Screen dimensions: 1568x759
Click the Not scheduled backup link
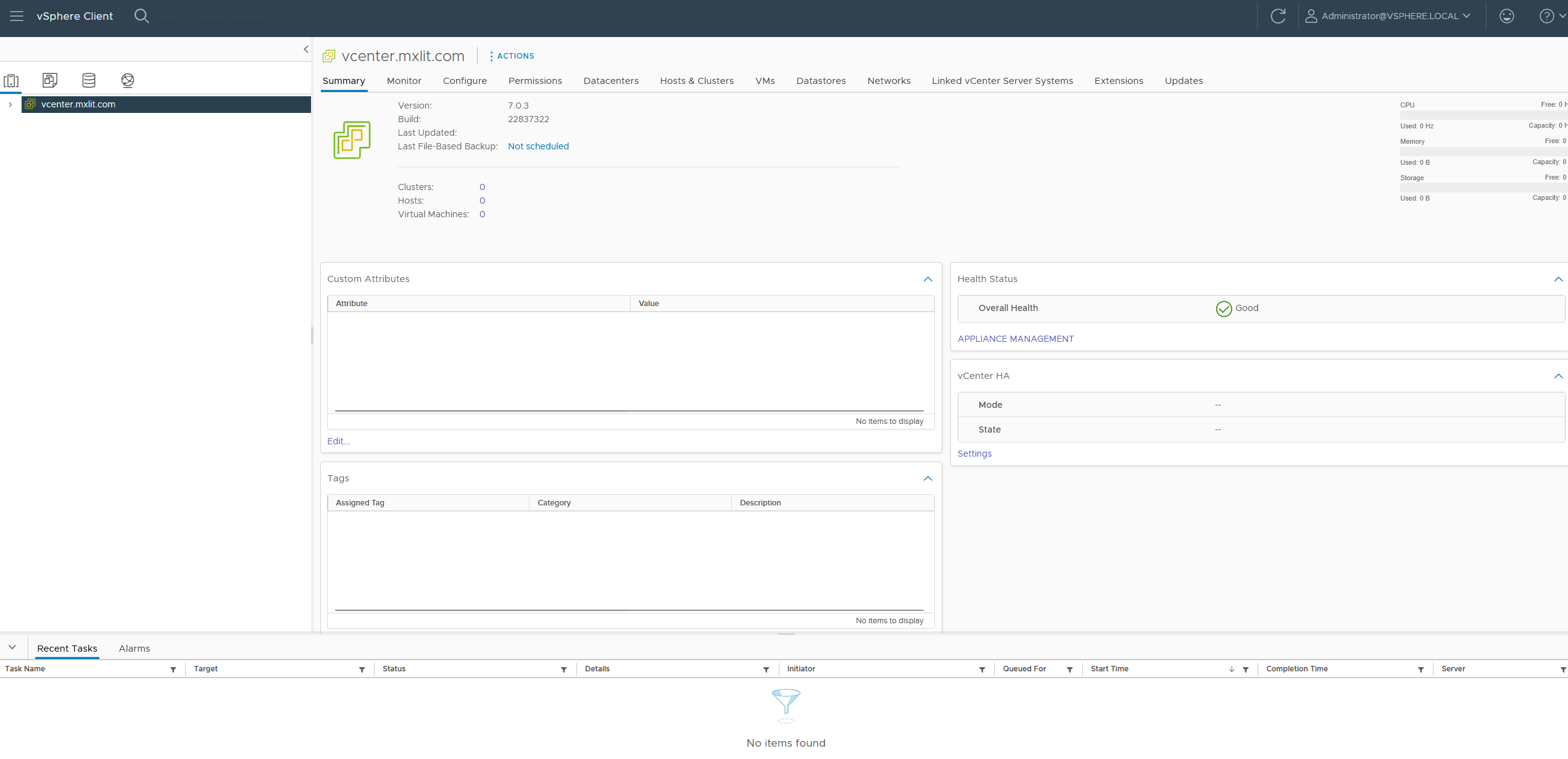pos(538,146)
